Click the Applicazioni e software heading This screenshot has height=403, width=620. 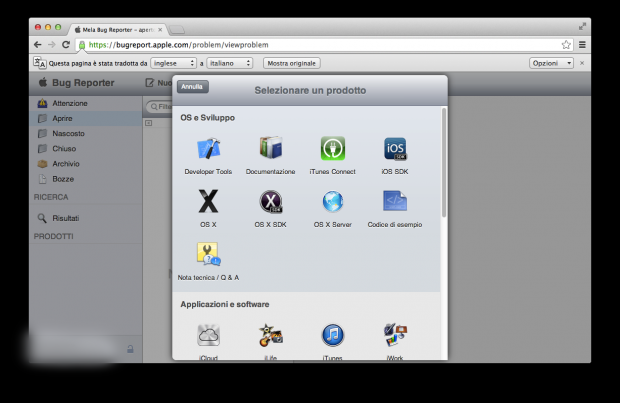[225, 304]
